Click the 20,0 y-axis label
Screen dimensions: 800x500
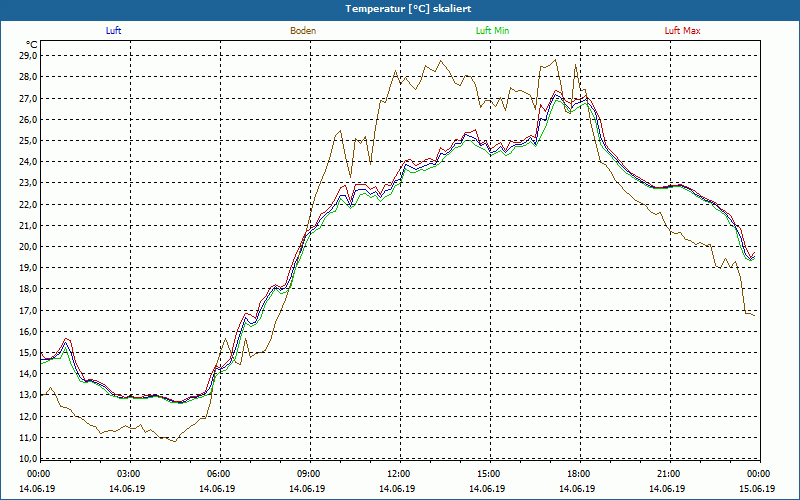coord(29,247)
